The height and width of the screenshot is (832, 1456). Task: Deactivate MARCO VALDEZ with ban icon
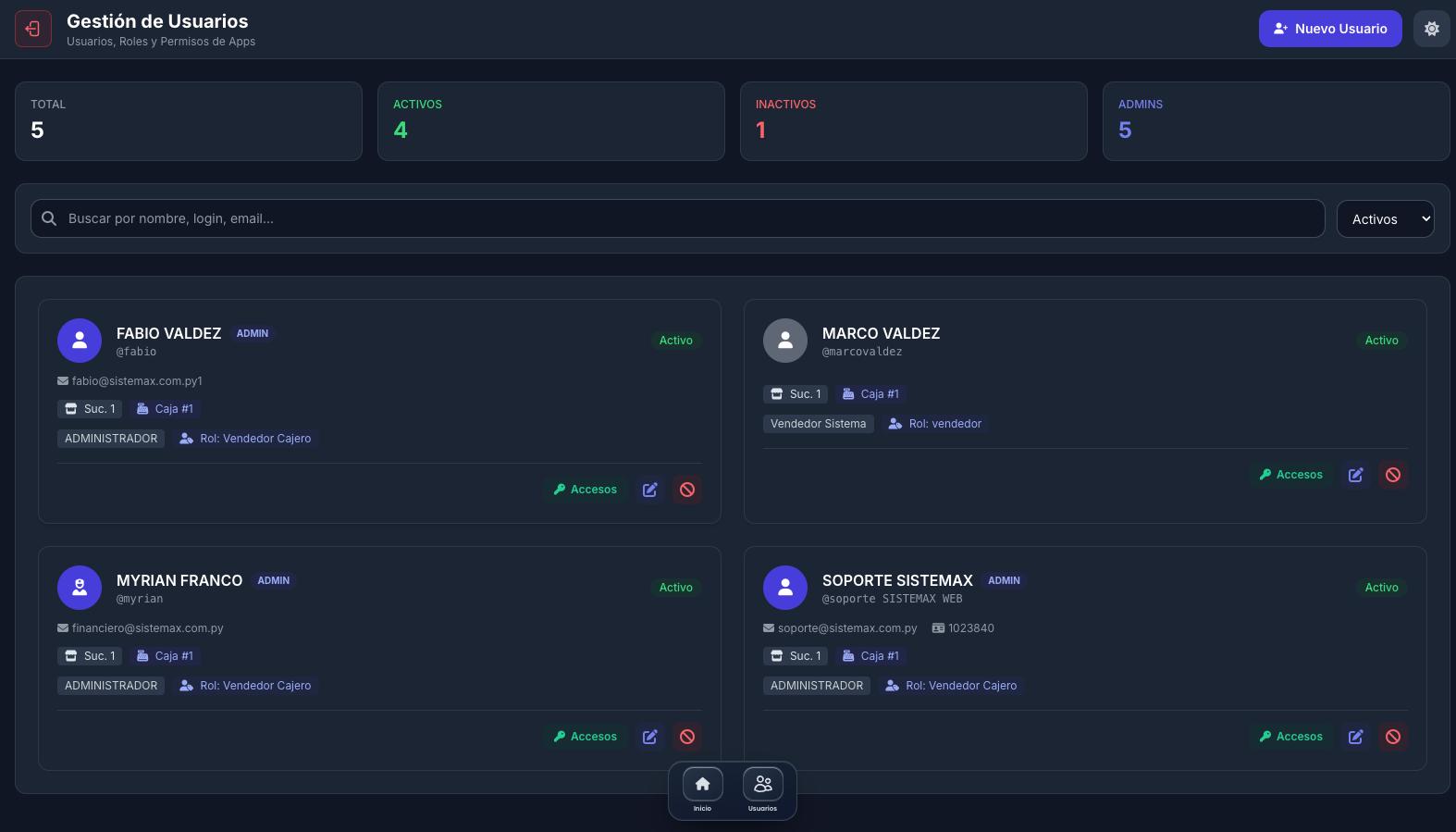(1393, 475)
